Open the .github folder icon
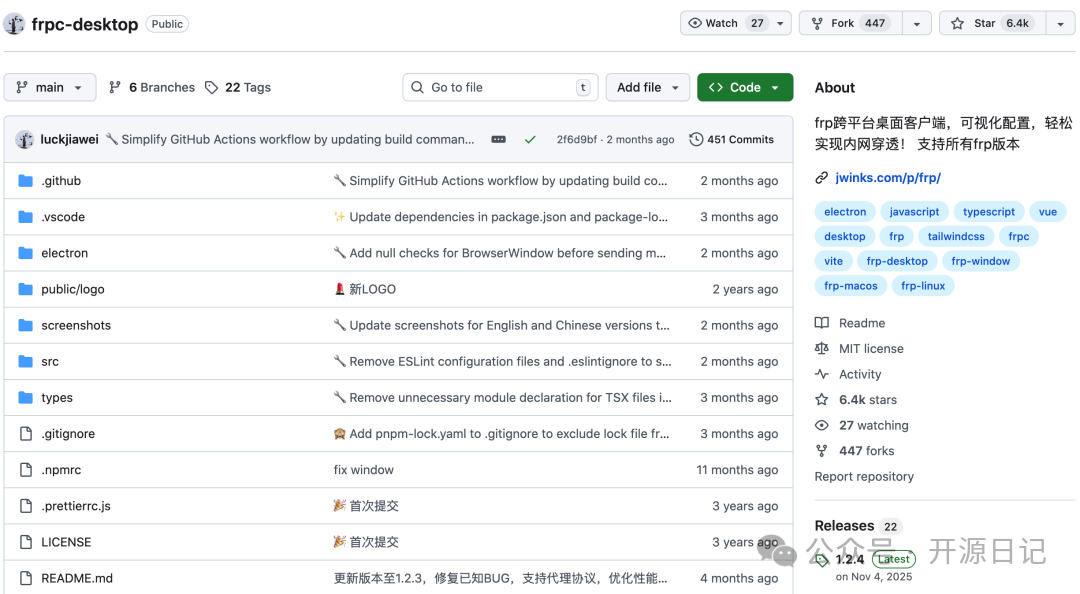 coord(26,181)
